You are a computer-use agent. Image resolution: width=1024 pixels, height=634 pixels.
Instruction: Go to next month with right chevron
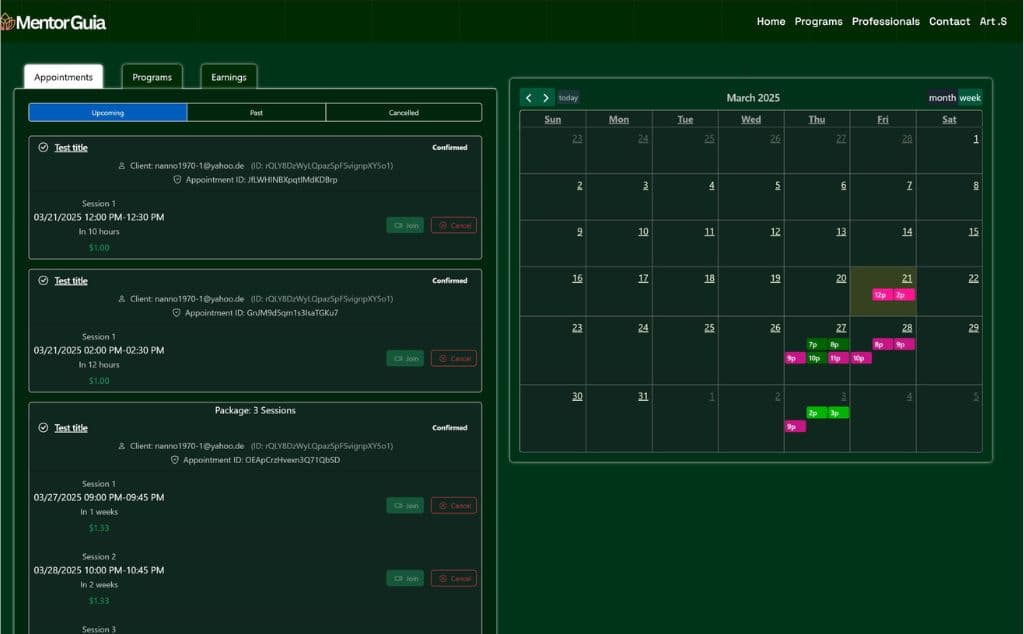(x=546, y=97)
